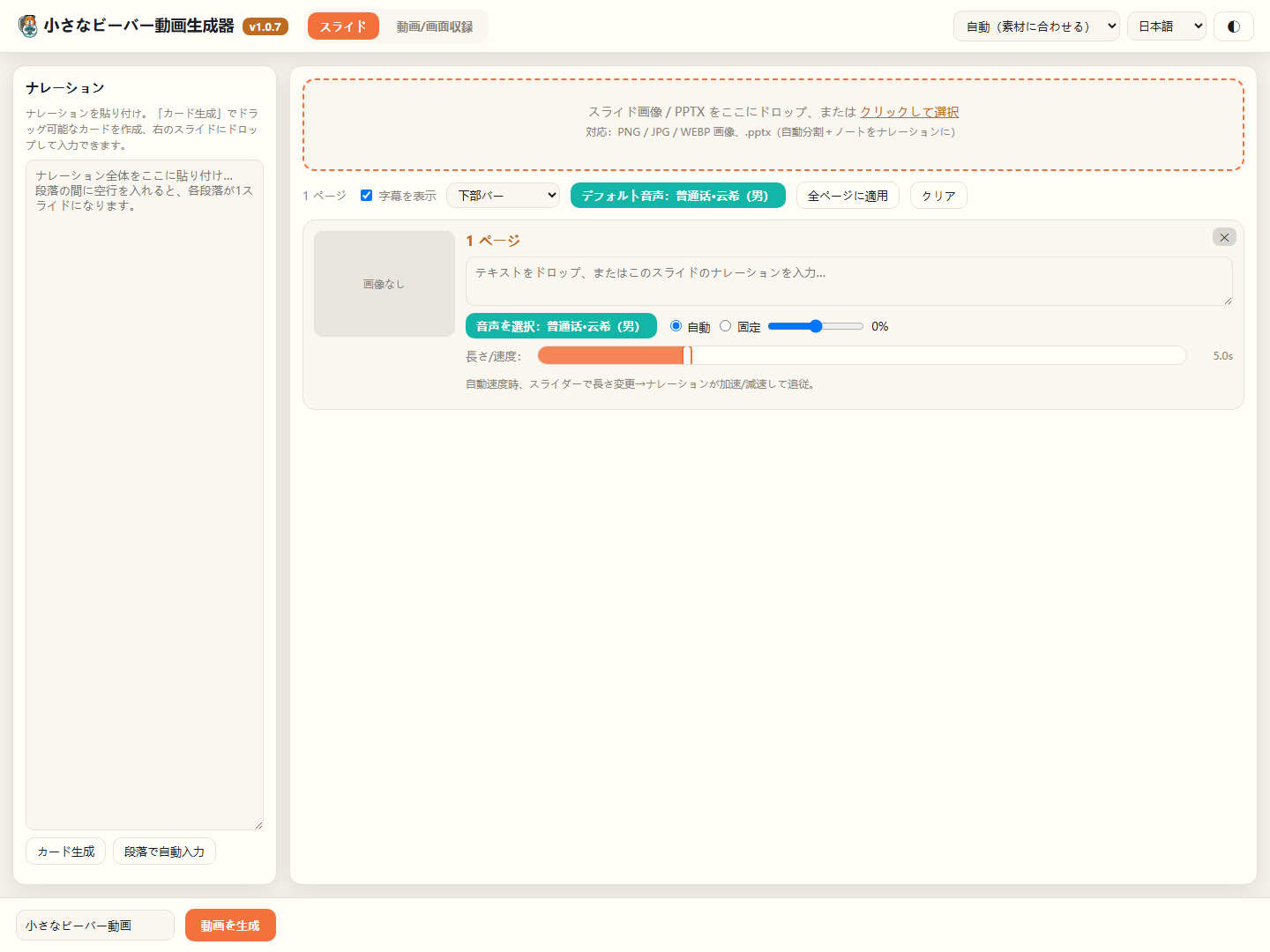Switch to the スライド tab
Viewport: 1270px width, 952px height.
tap(343, 26)
